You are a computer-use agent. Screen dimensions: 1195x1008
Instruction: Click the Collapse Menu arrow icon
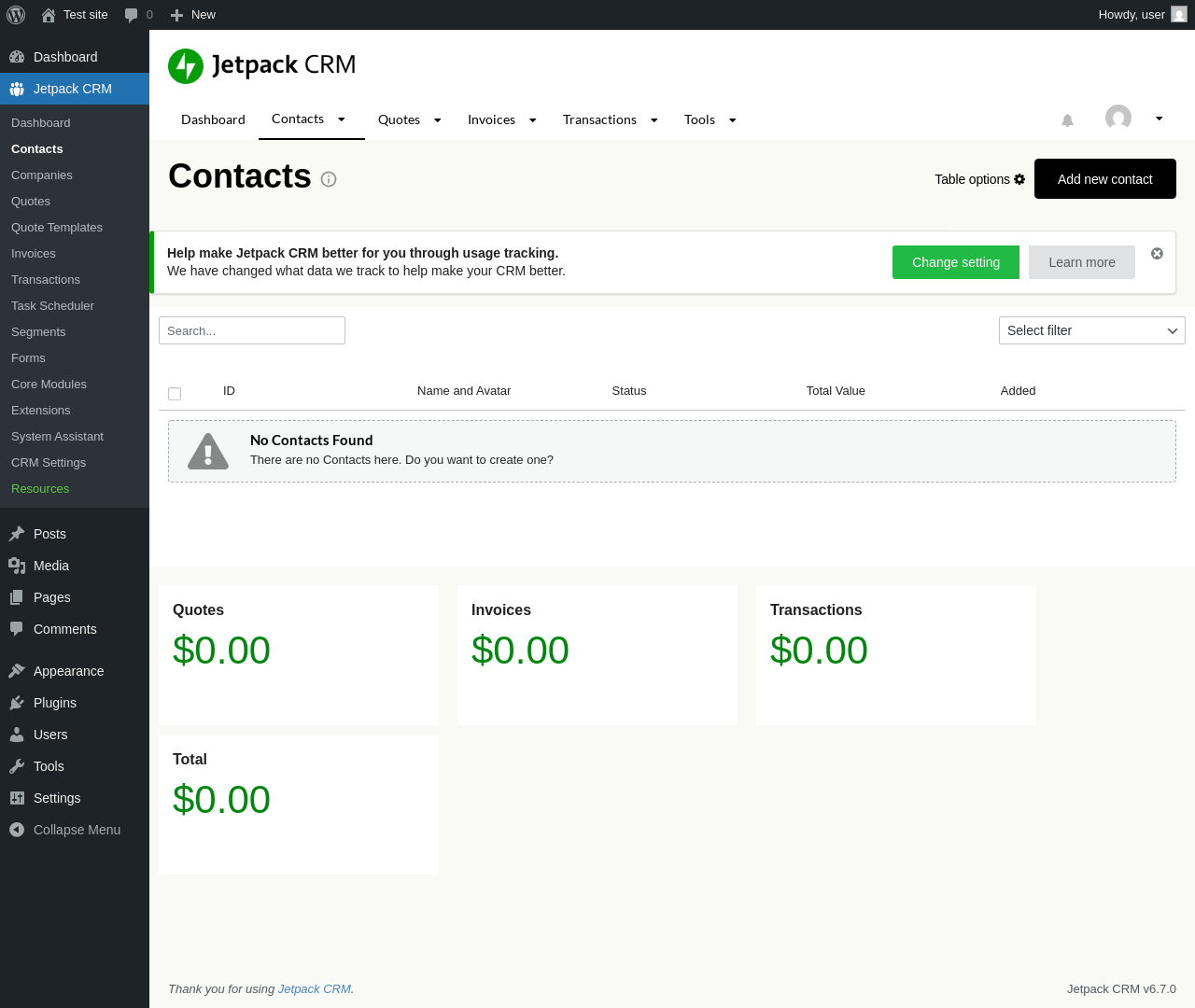(x=17, y=830)
